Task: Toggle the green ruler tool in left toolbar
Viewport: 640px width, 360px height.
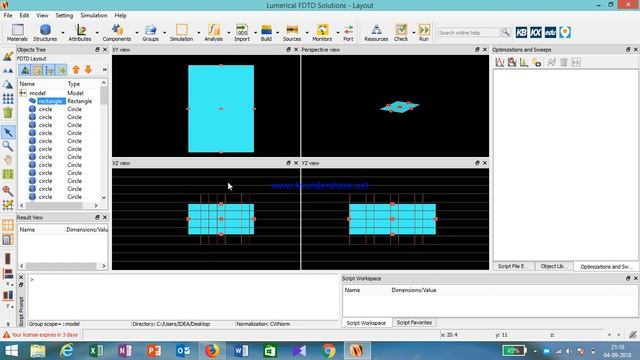Action: (x=8, y=174)
